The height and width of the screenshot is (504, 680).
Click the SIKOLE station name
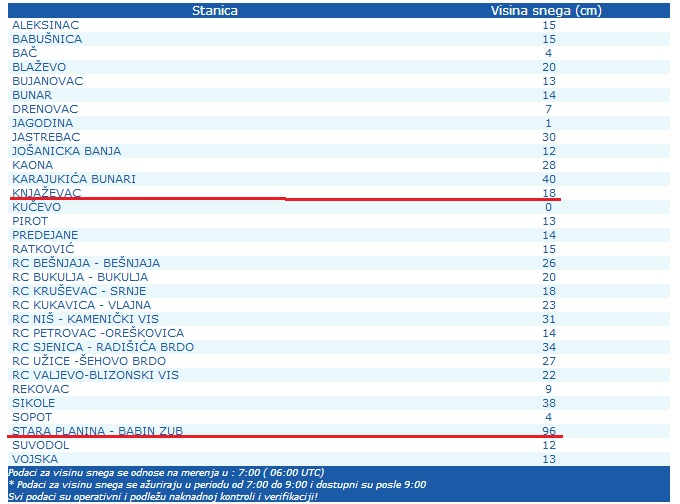pos(33,403)
